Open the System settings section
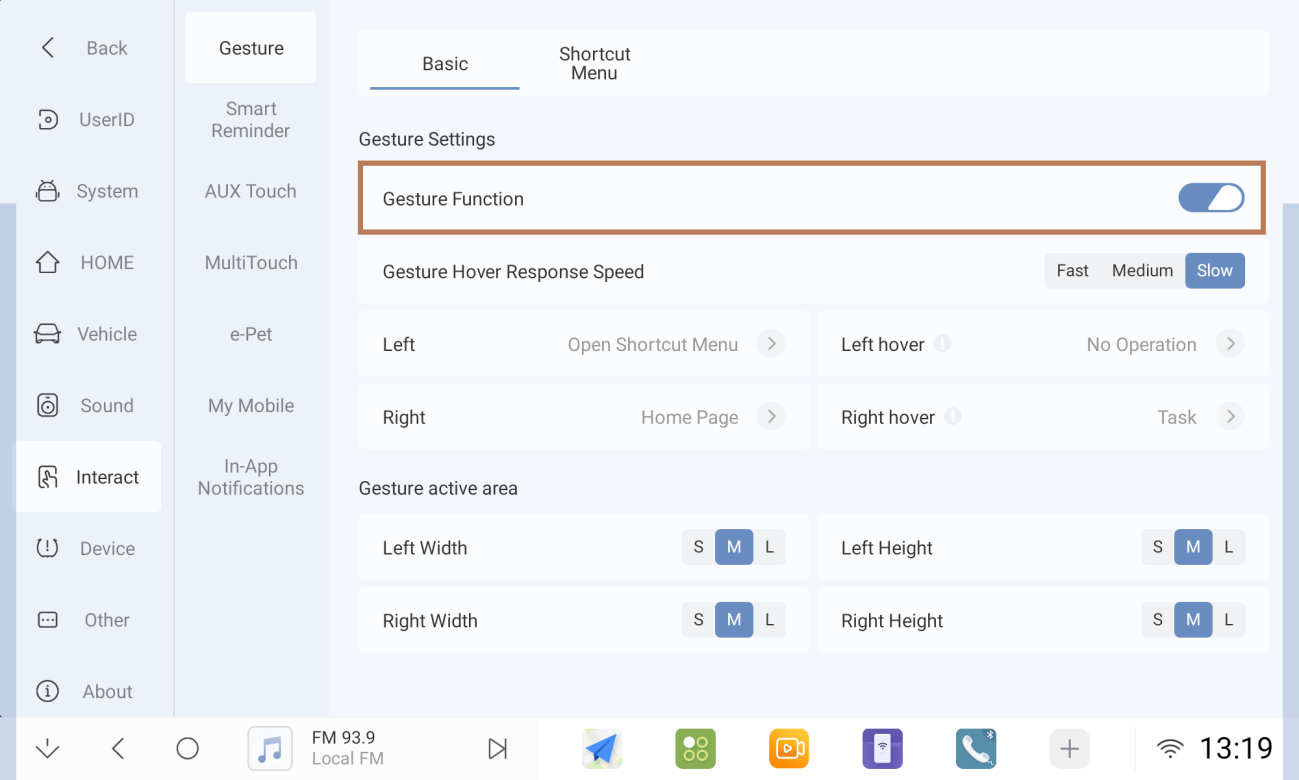The width and height of the screenshot is (1299, 780). point(88,191)
